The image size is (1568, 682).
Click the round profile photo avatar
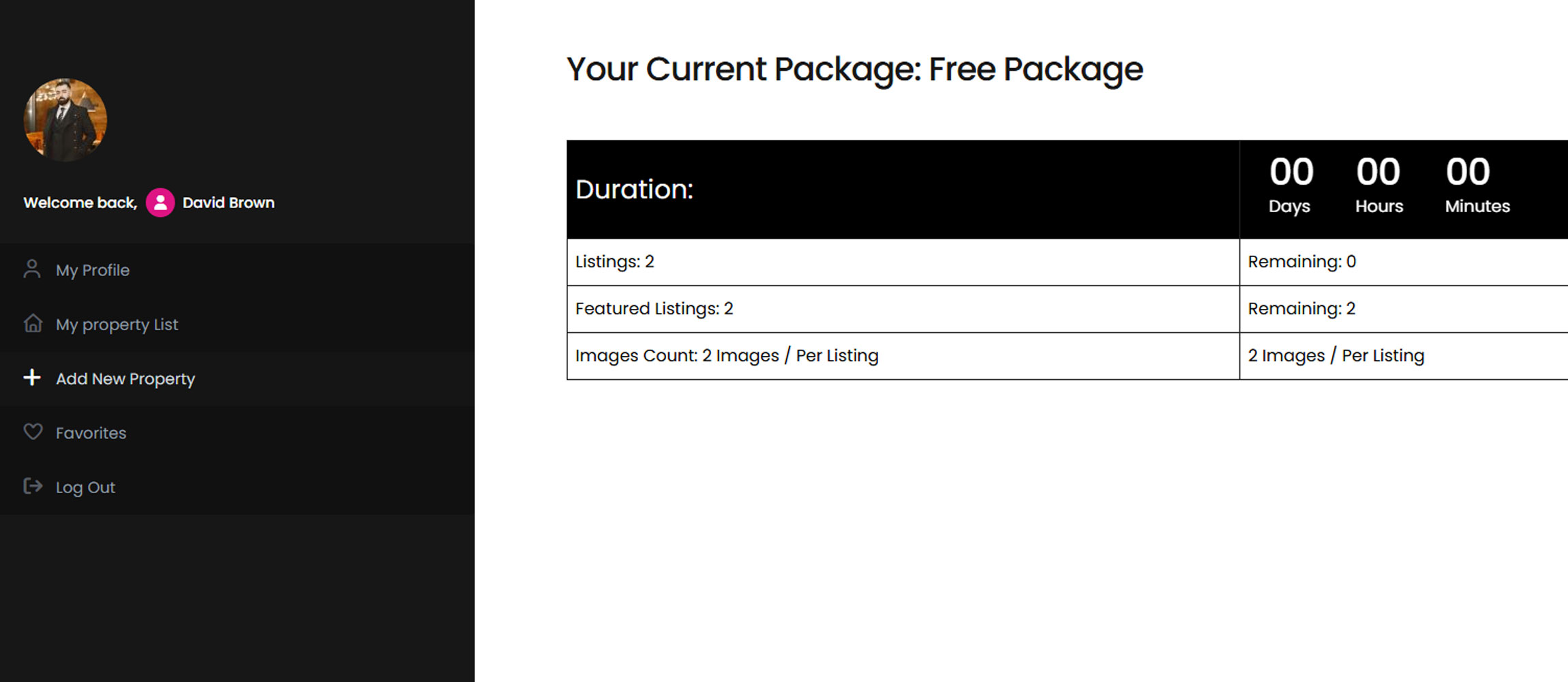(x=65, y=120)
